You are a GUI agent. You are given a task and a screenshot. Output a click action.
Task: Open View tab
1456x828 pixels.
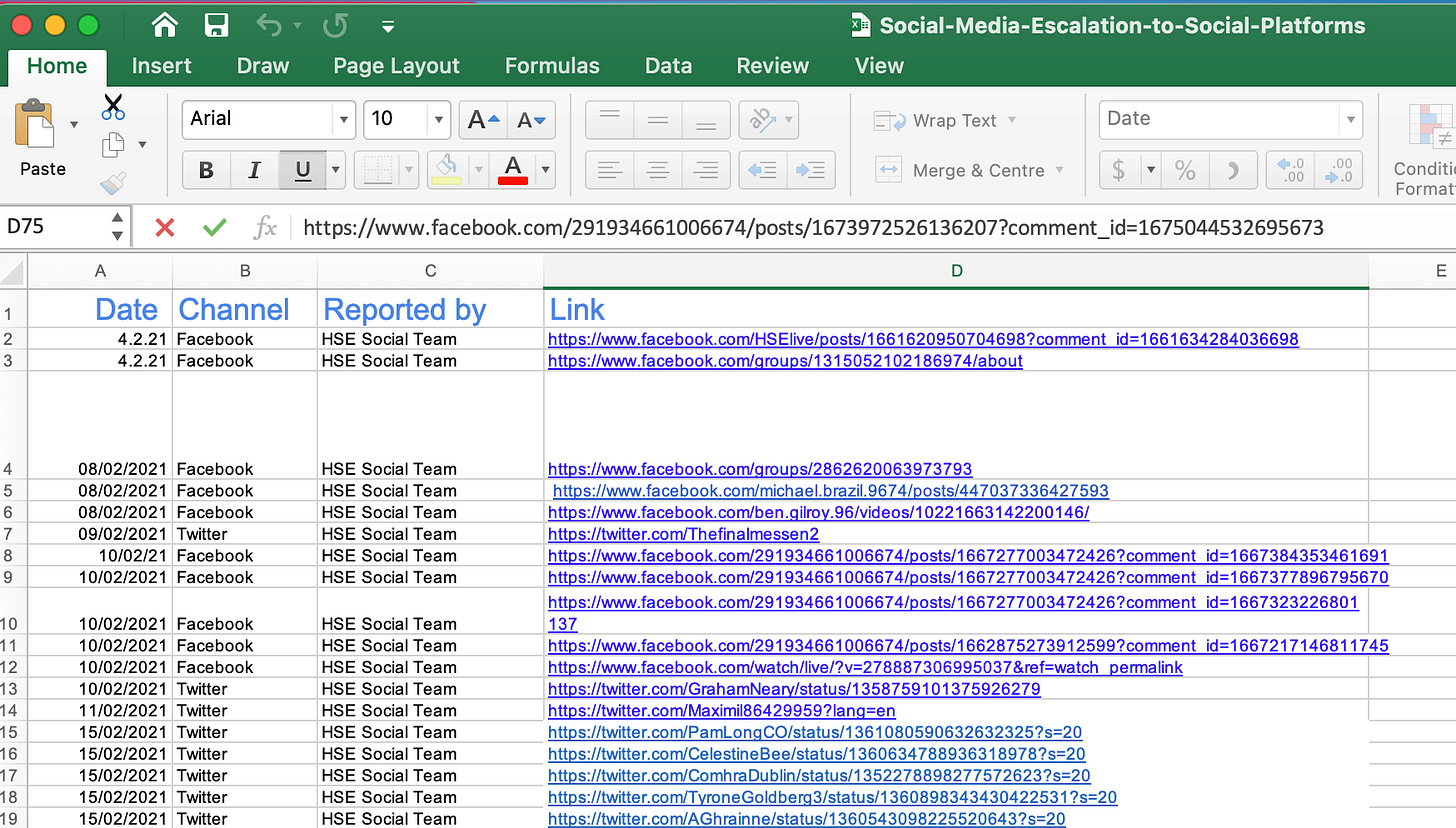[x=879, y=66]
